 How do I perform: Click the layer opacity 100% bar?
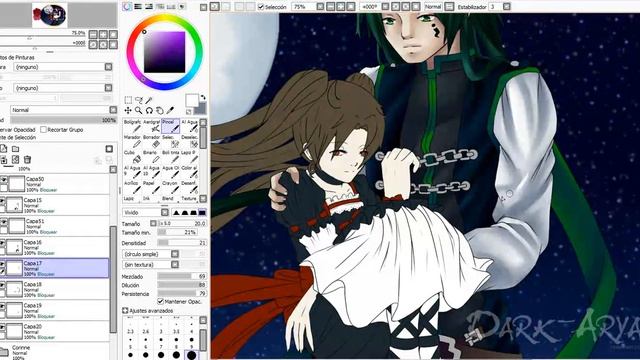pyautogui.click(x=63, y=120)
